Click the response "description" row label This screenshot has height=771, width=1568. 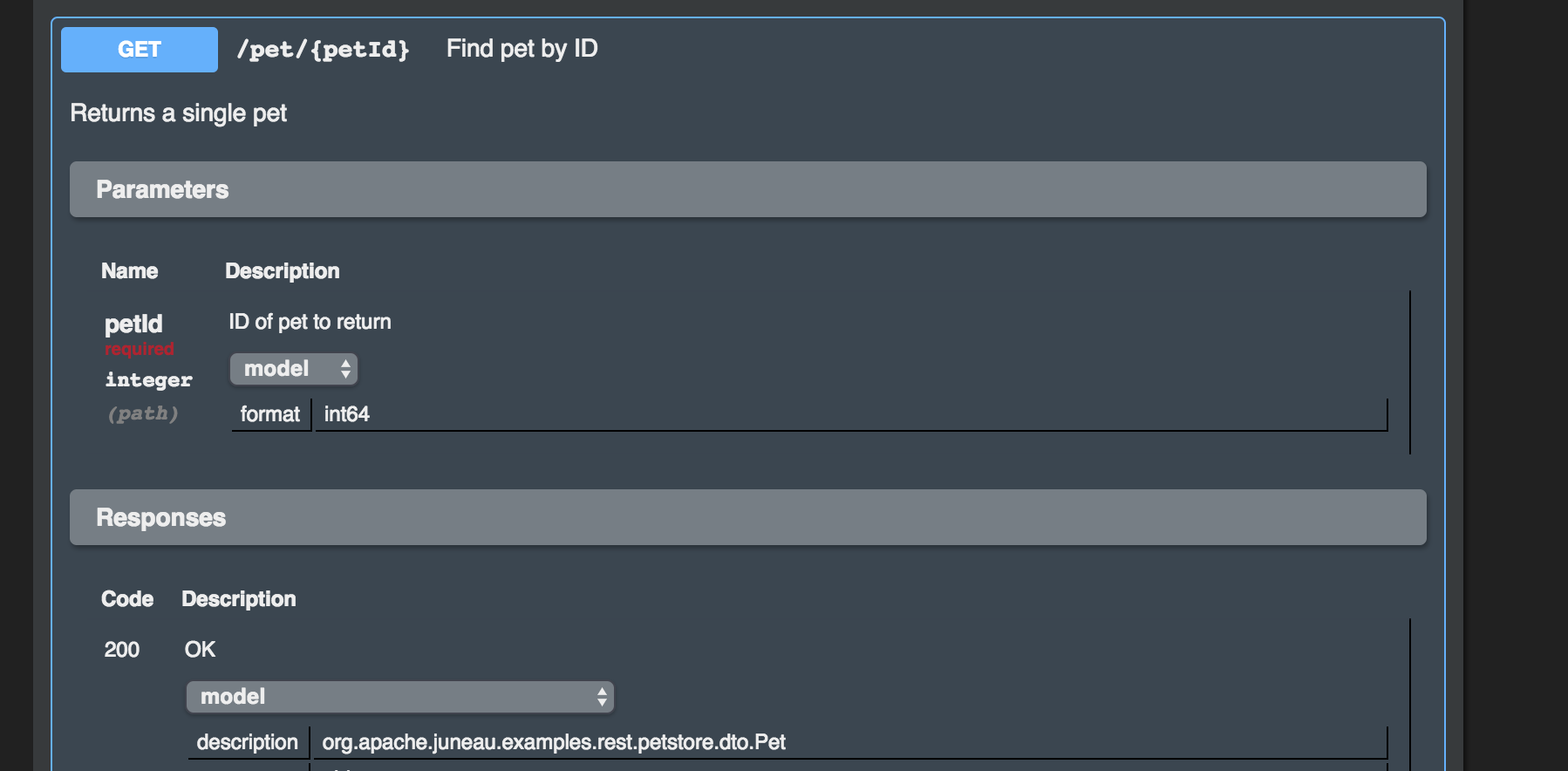pos(247,742)
